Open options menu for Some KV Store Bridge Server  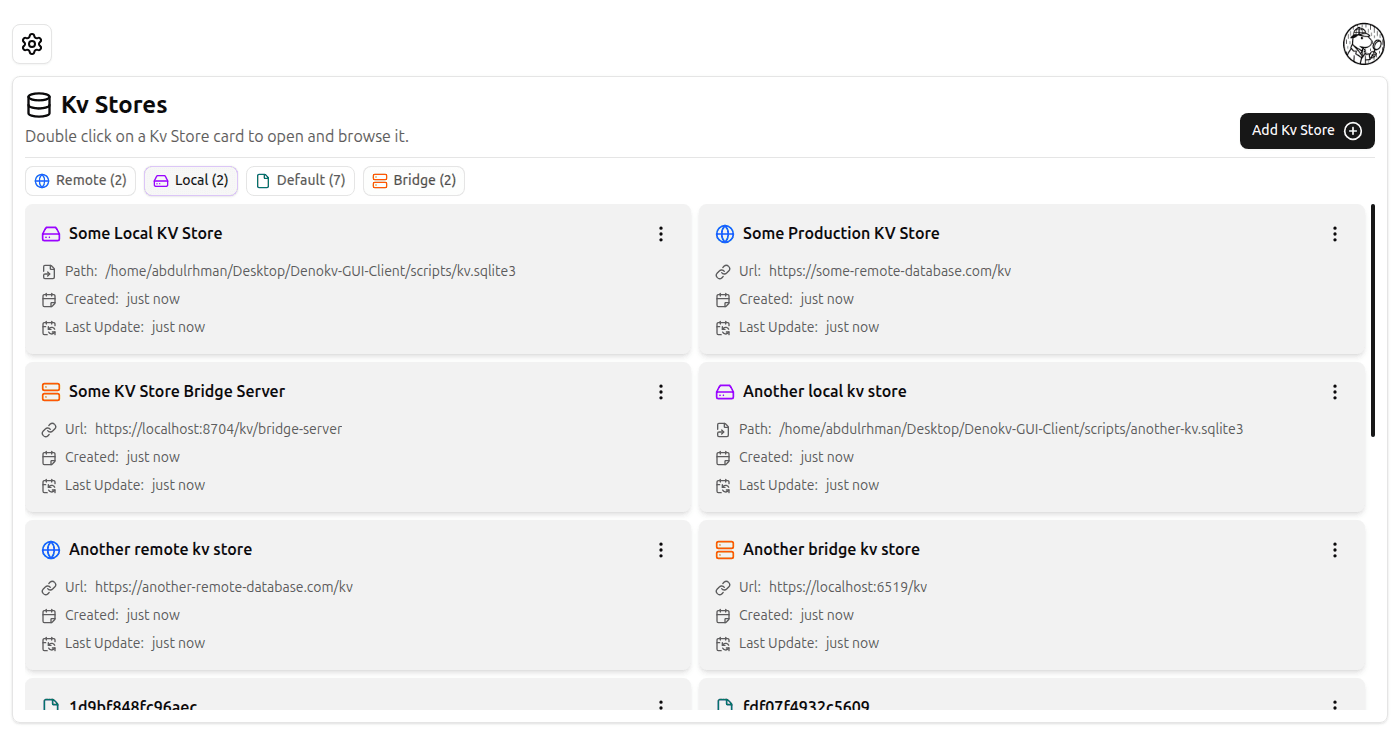[x=661, y=392]
